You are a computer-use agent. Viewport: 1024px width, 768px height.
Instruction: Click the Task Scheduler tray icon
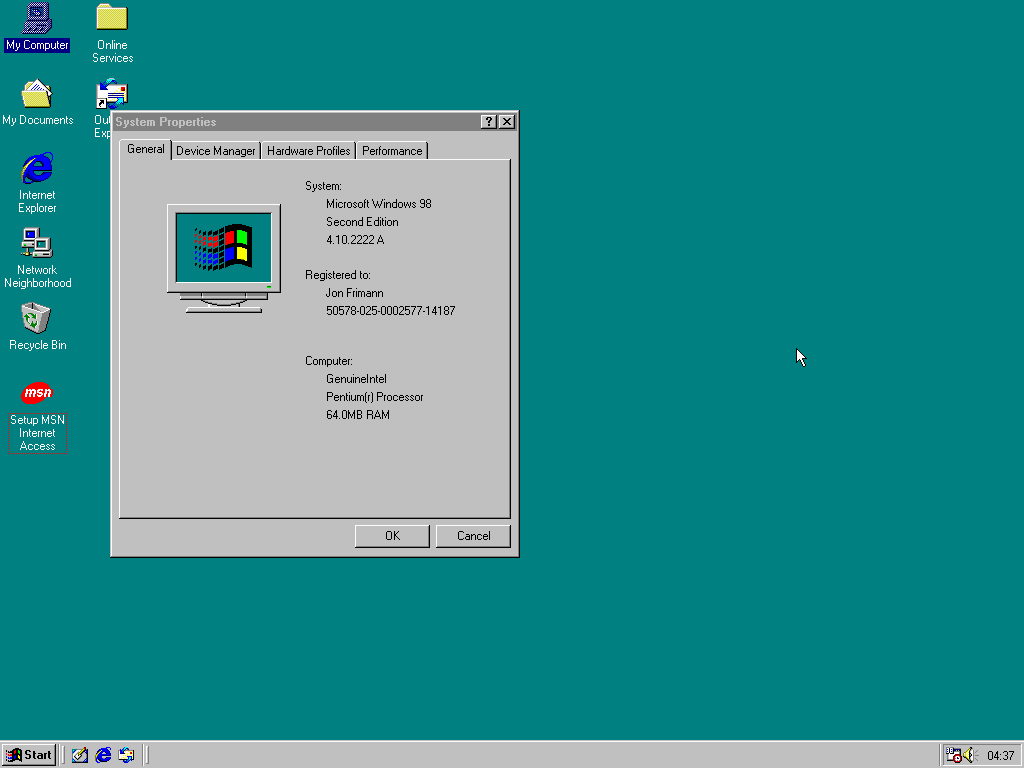click(x=953, y=755)
